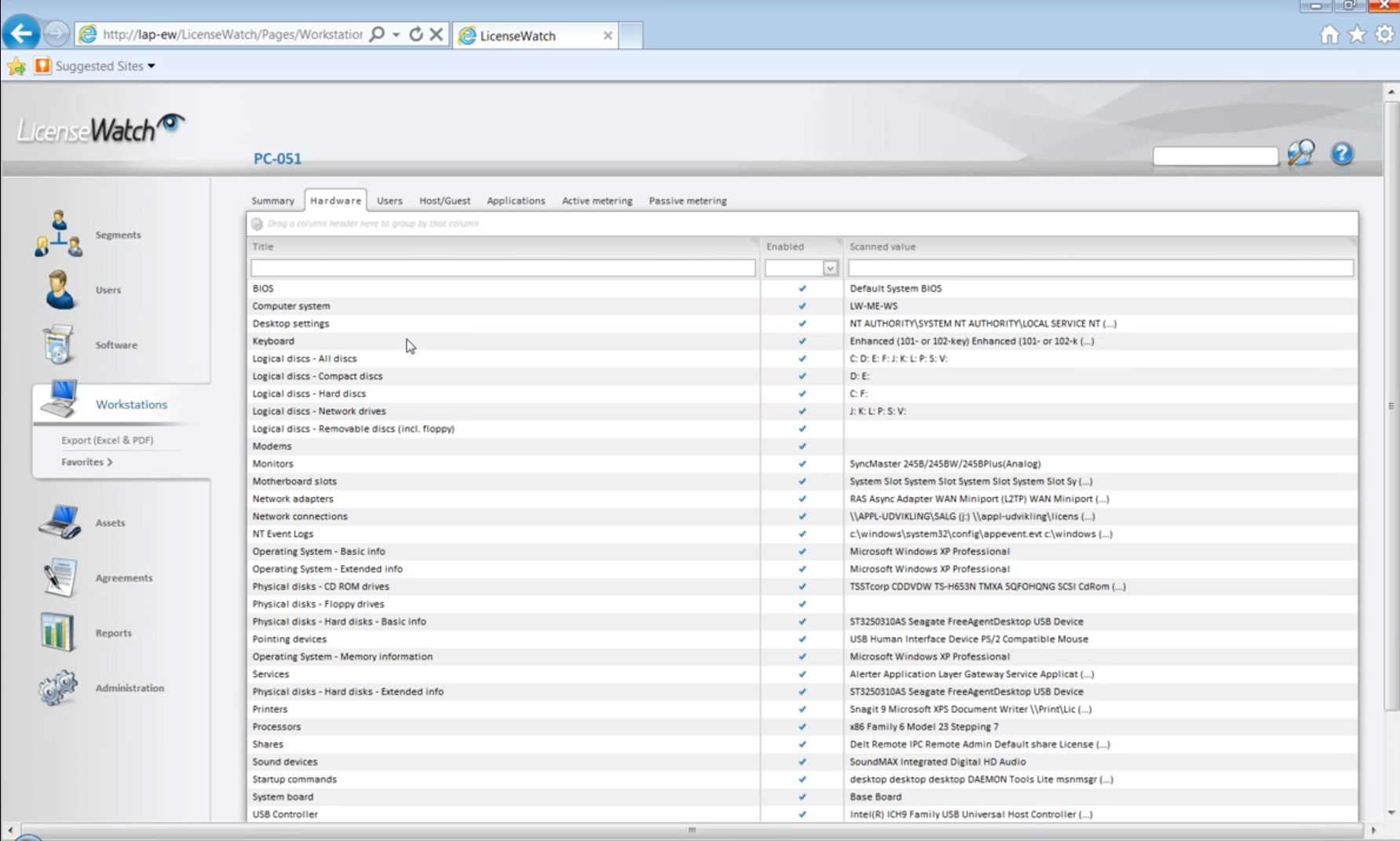Toggle the Enabled check for Keyboard
This screenshot has width=1400, height=841.
point(802,341)
